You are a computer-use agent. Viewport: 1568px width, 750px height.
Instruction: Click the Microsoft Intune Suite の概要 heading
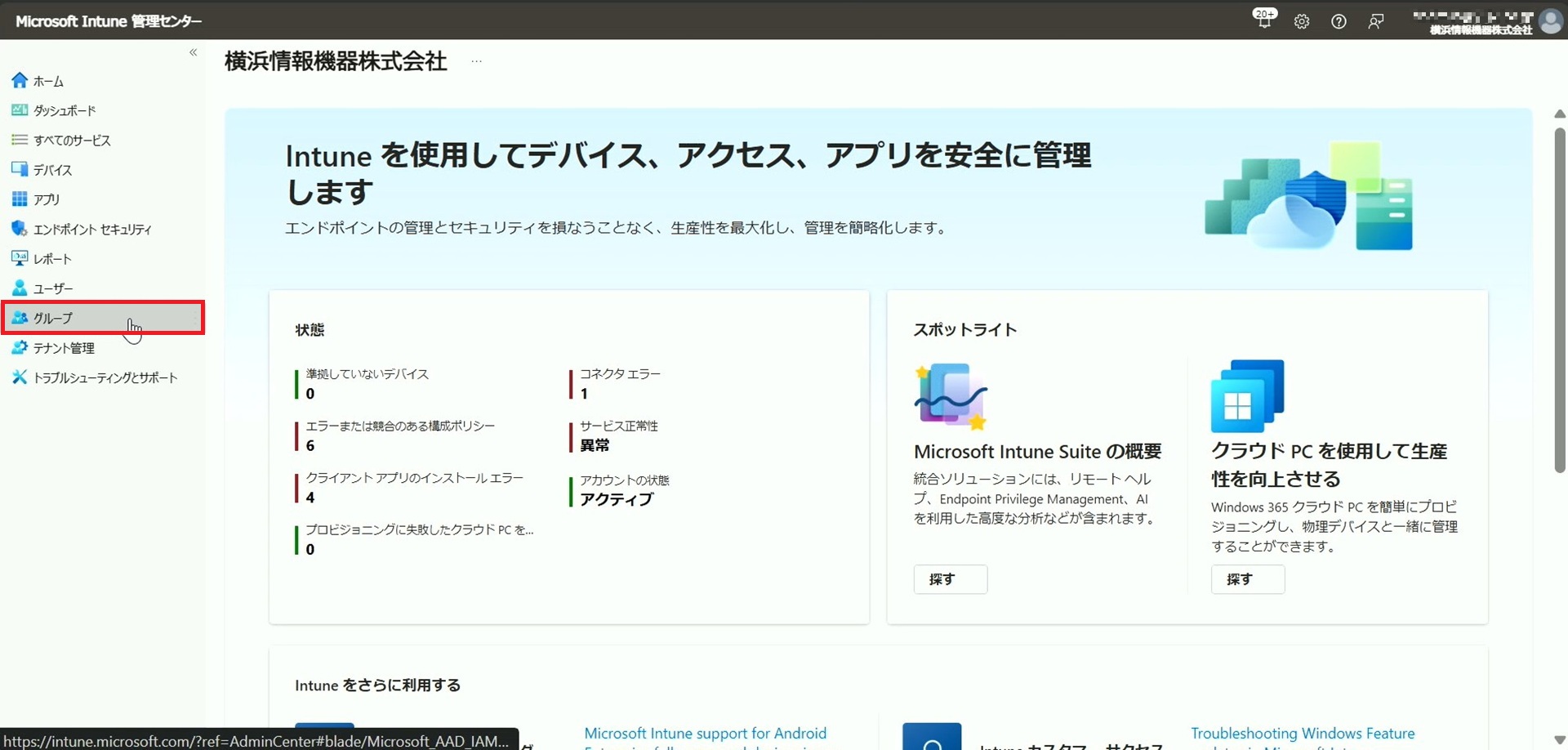coord(1038,452)
